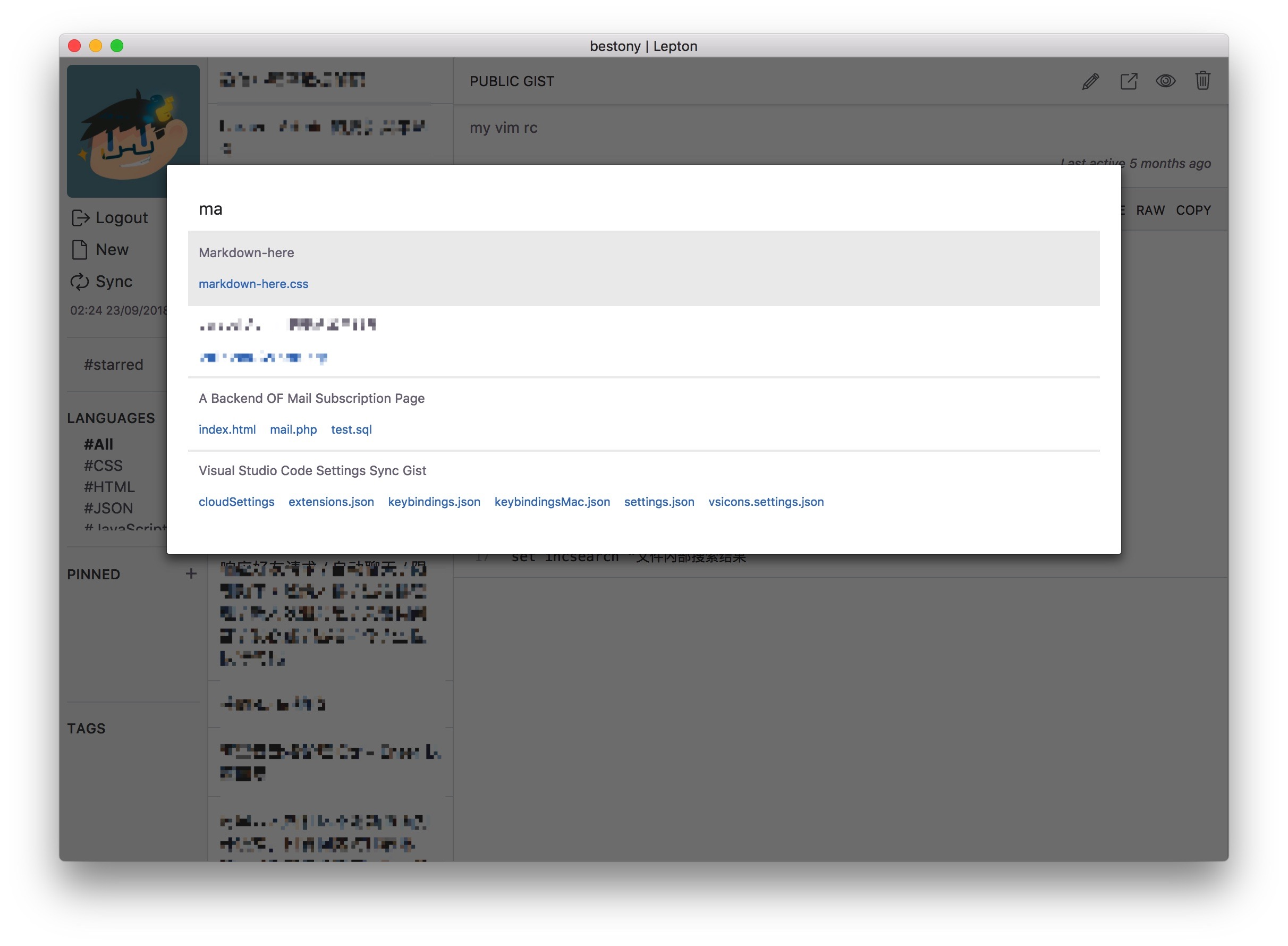Viewport: 1288px width, 946px height.
Task: Click the pencil edit gist icon
Action: click(1090, 81)
